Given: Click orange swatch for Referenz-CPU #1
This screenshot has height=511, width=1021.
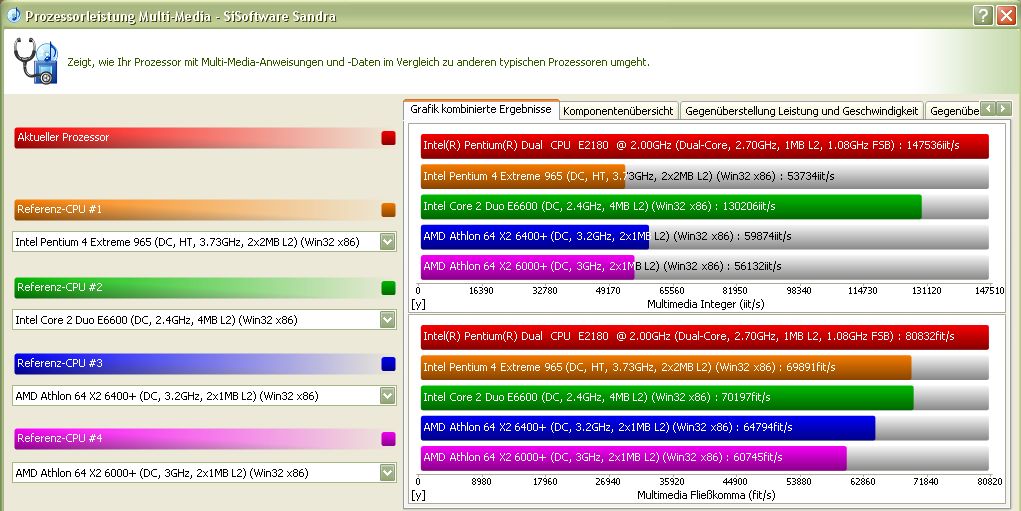Looking at the screenshot, I should 388,210.
